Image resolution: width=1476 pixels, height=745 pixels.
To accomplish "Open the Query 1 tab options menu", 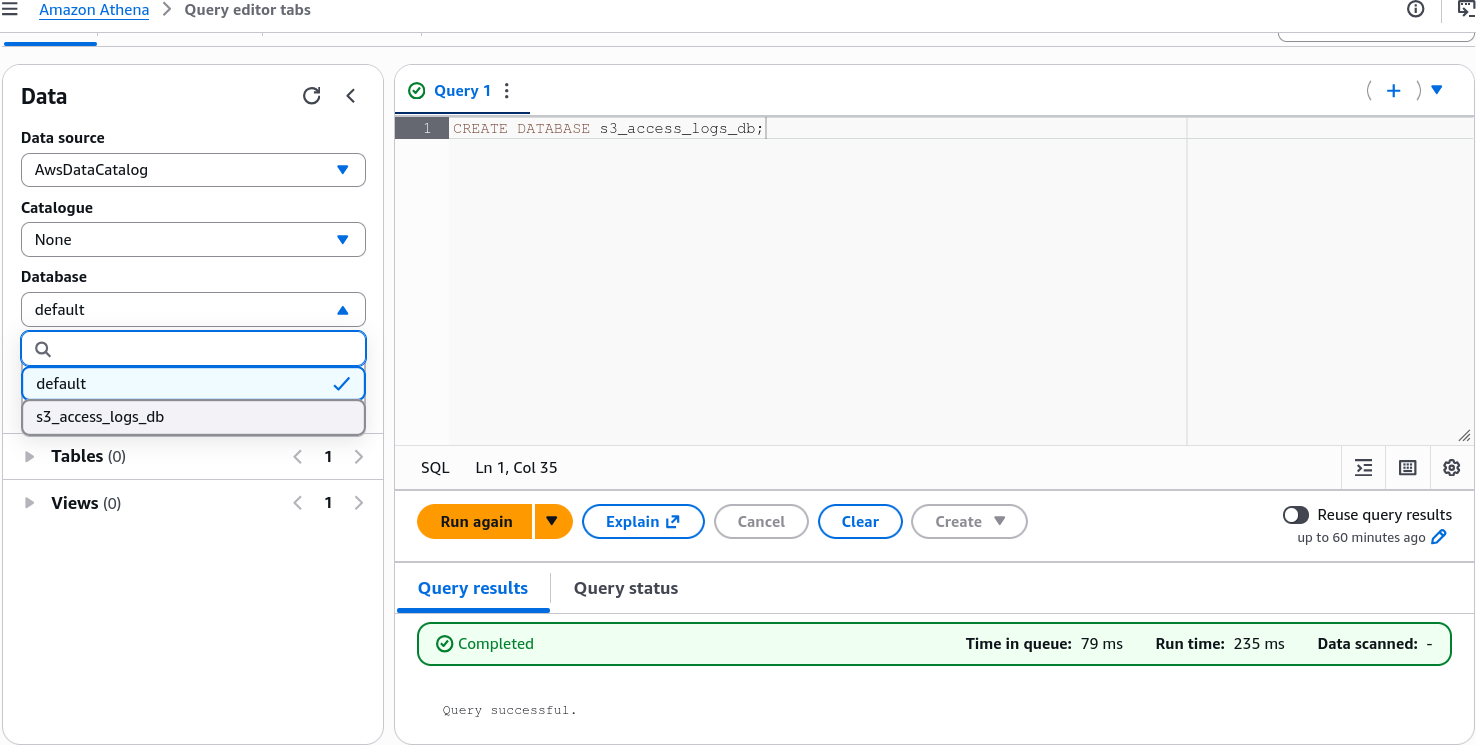I will pyautogui.click(x=507, y=91).
